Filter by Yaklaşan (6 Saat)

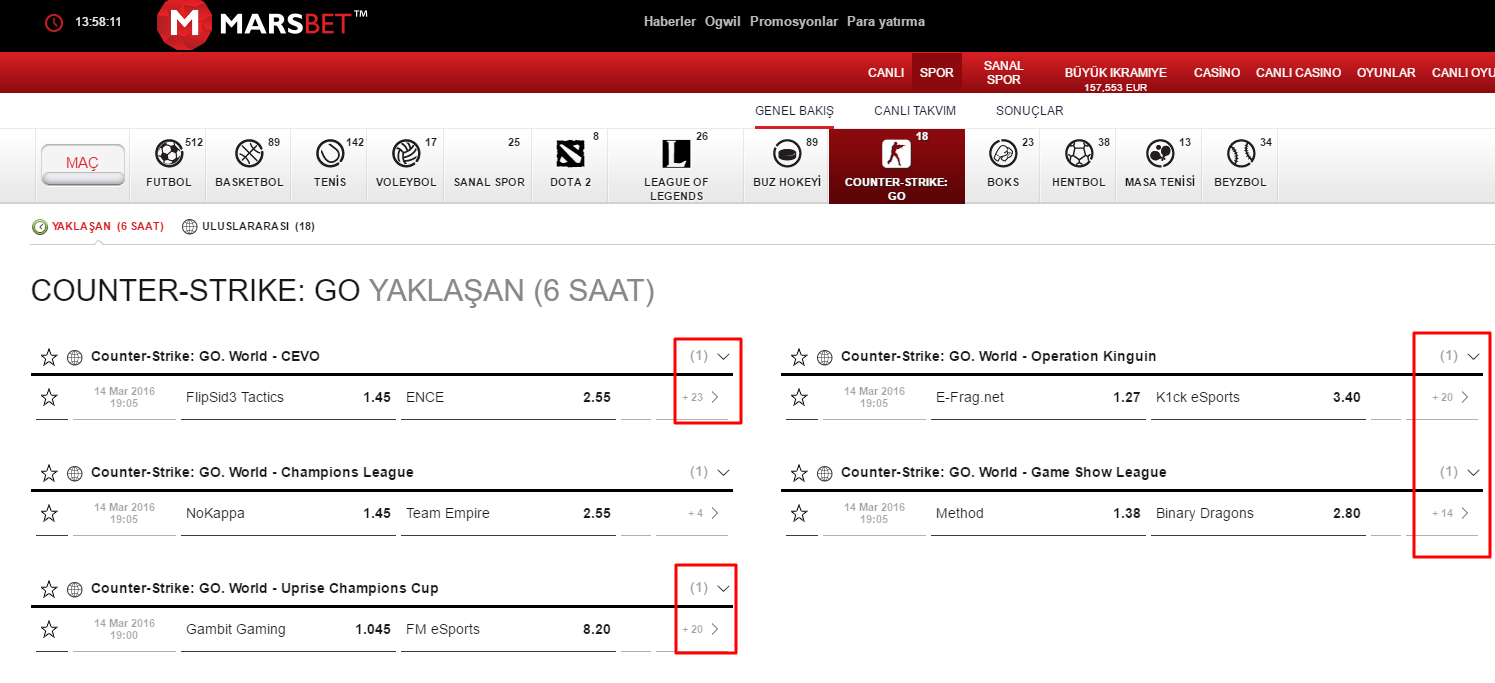(98, 227)
